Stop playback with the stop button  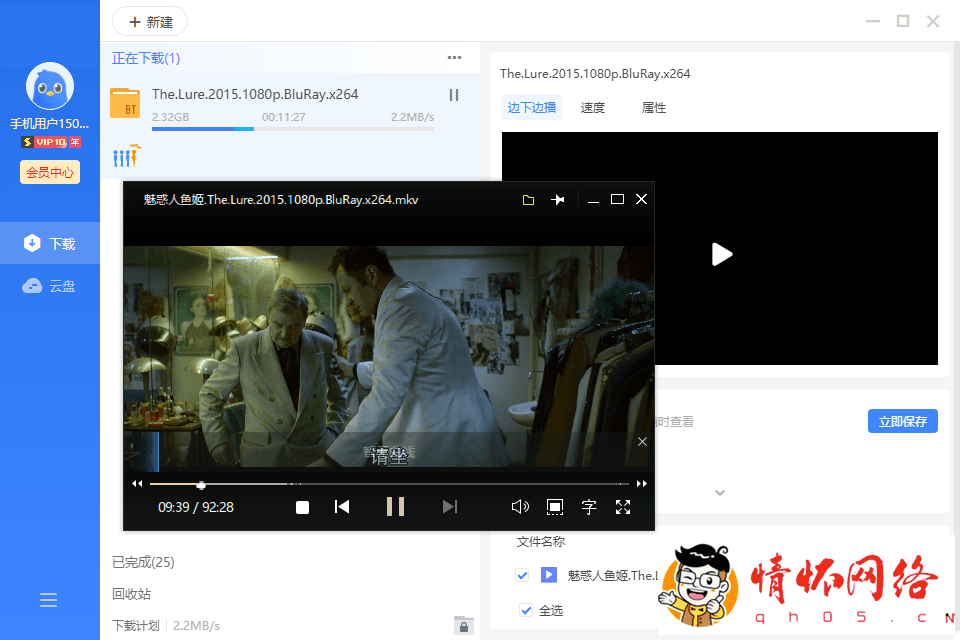tap(302, 507)
